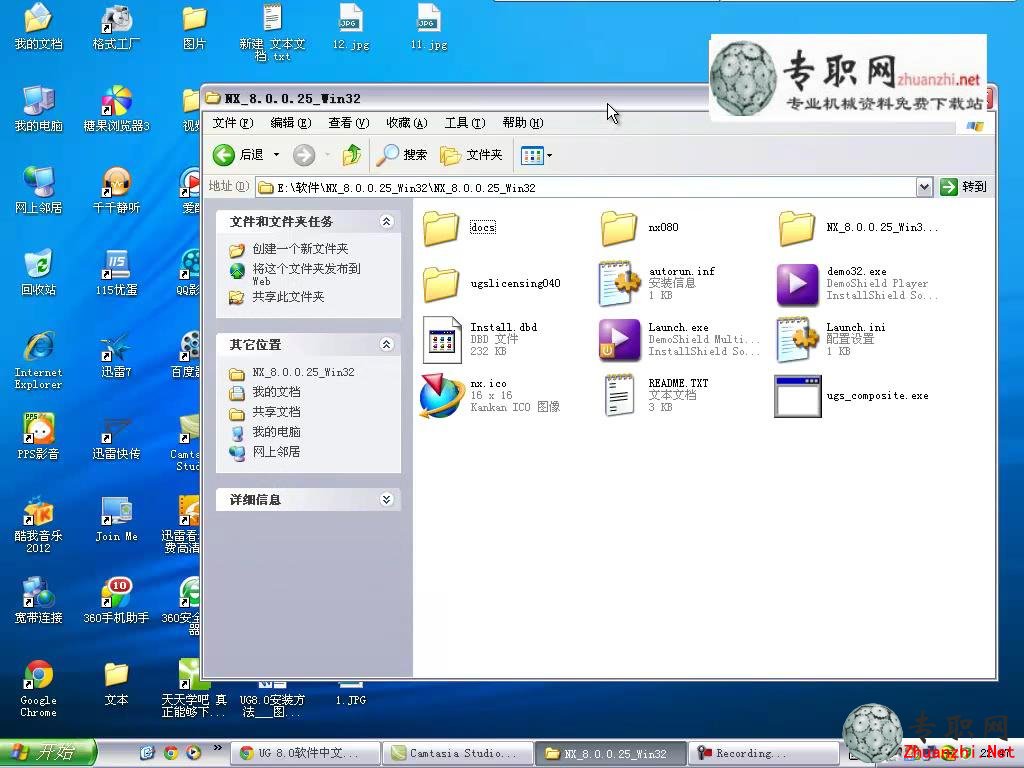1024x768 pixels.
Task: Open 格式工厂 desktop shortcut
Action: [x=116, y=27]
